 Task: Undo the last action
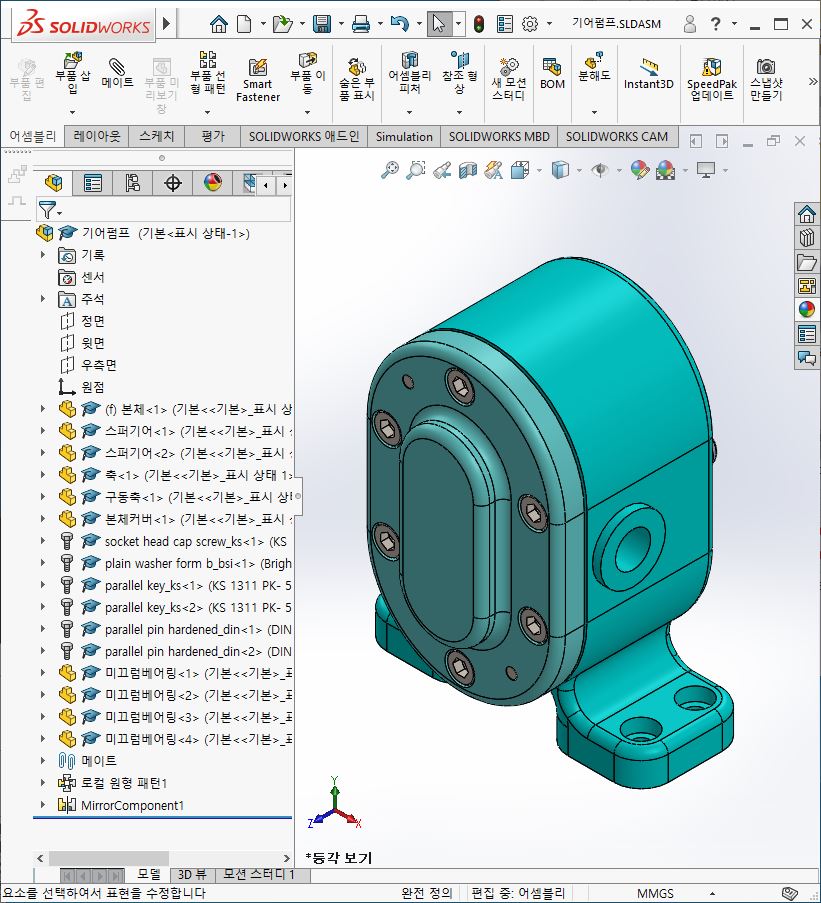[400, 24]
